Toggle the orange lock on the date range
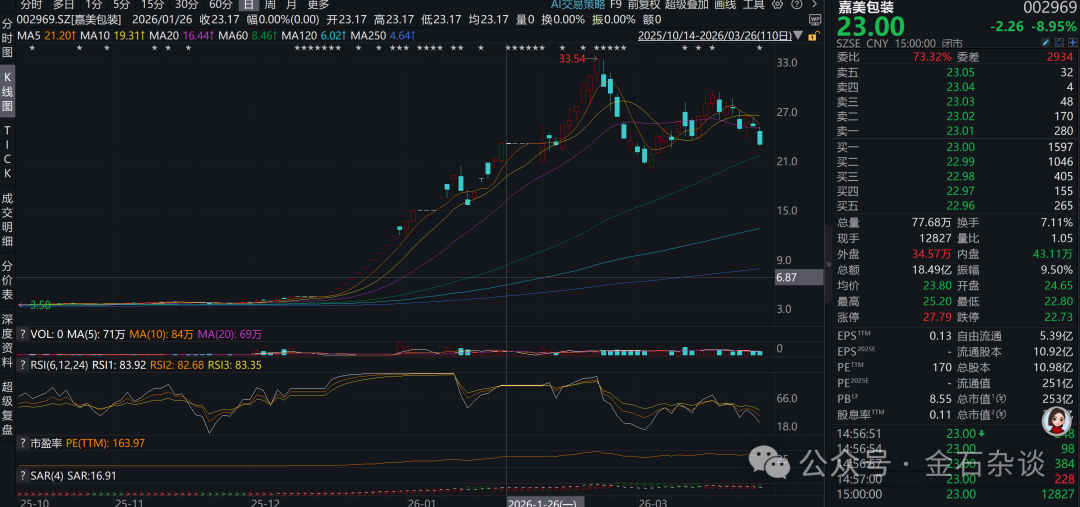Viewport: 1080px width, 507px height. tap(814, 36)
